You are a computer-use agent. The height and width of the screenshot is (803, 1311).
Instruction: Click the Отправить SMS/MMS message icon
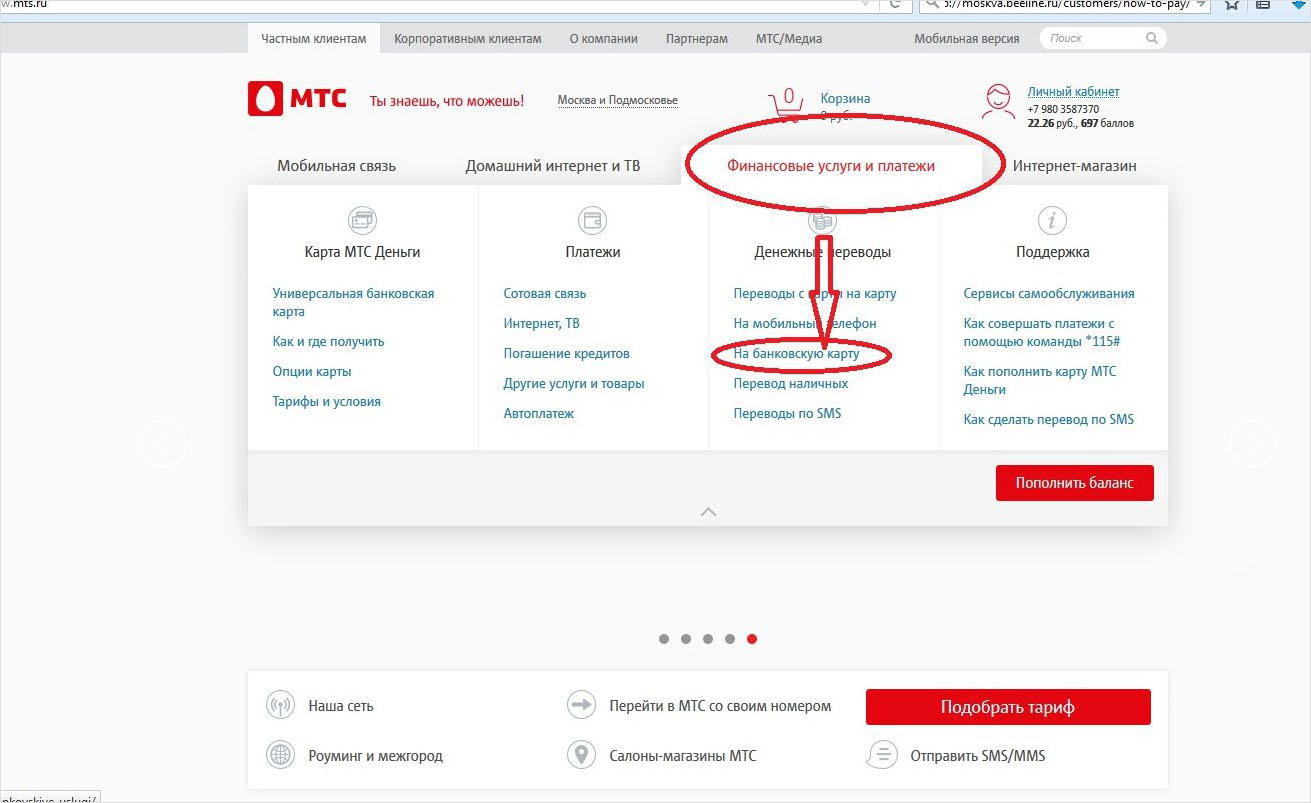click(881, 755)
